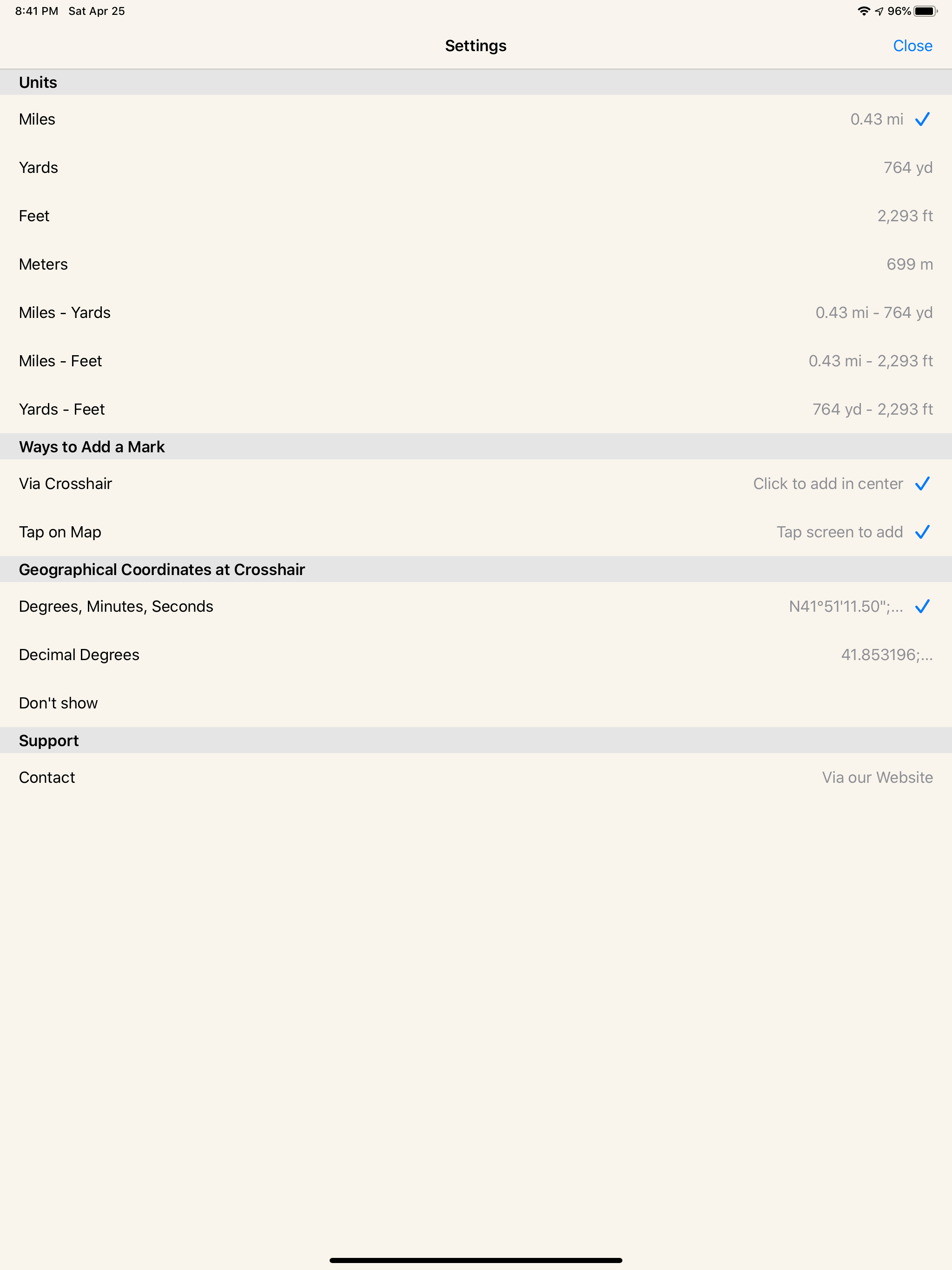
Task: Open Contact via our Website
Action: point(476,778)
